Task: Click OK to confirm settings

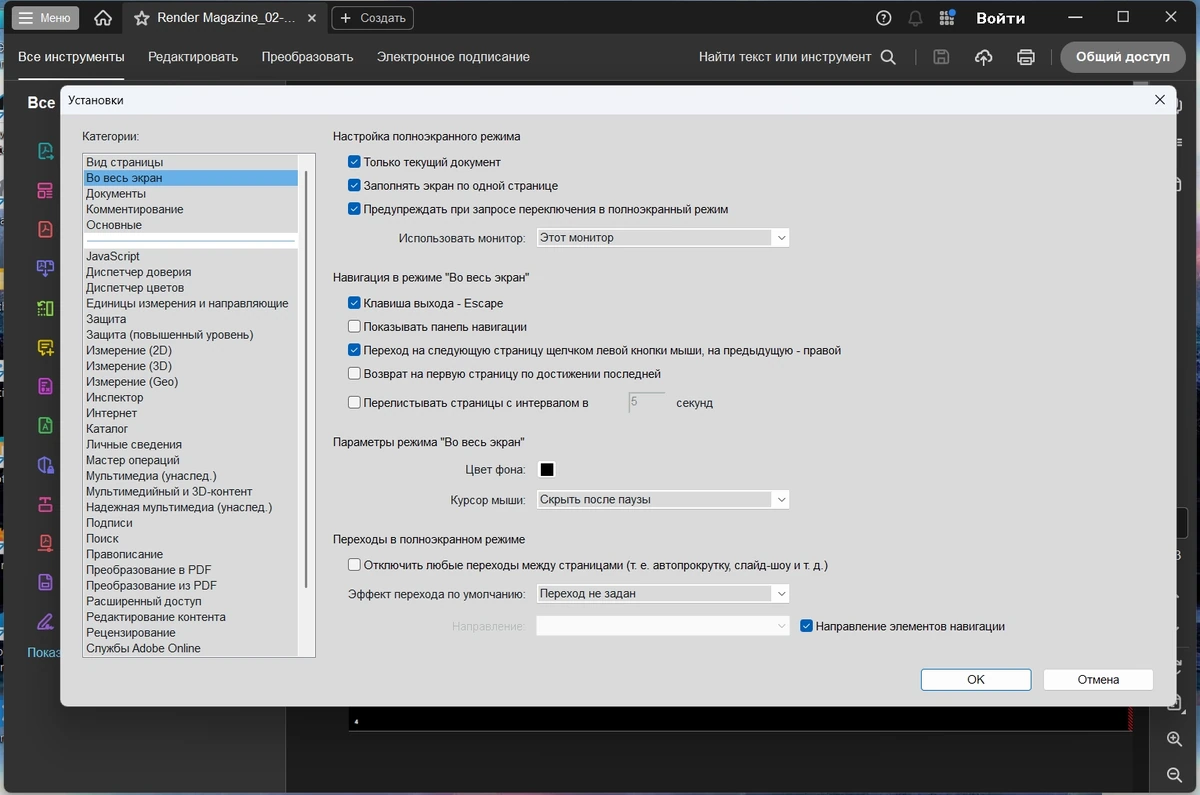Action: (976, 679)
